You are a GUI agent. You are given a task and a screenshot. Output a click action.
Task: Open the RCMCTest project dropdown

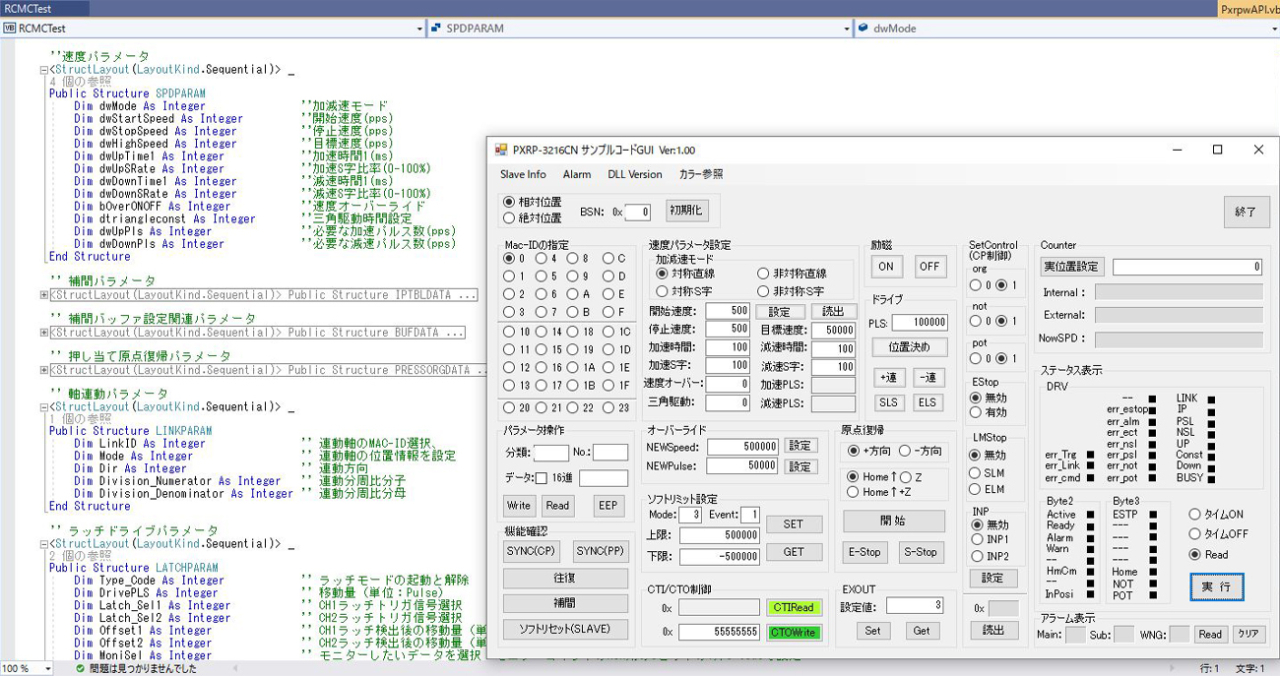coord(212,29)
